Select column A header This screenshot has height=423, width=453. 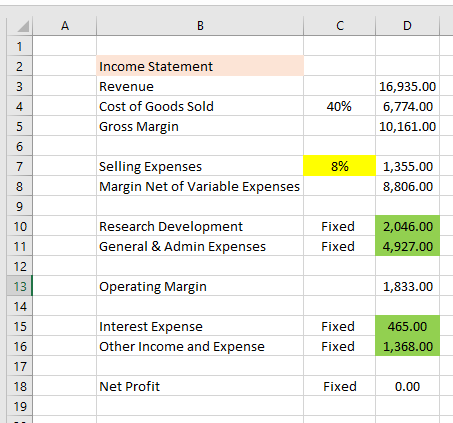(x=65, y=26)
